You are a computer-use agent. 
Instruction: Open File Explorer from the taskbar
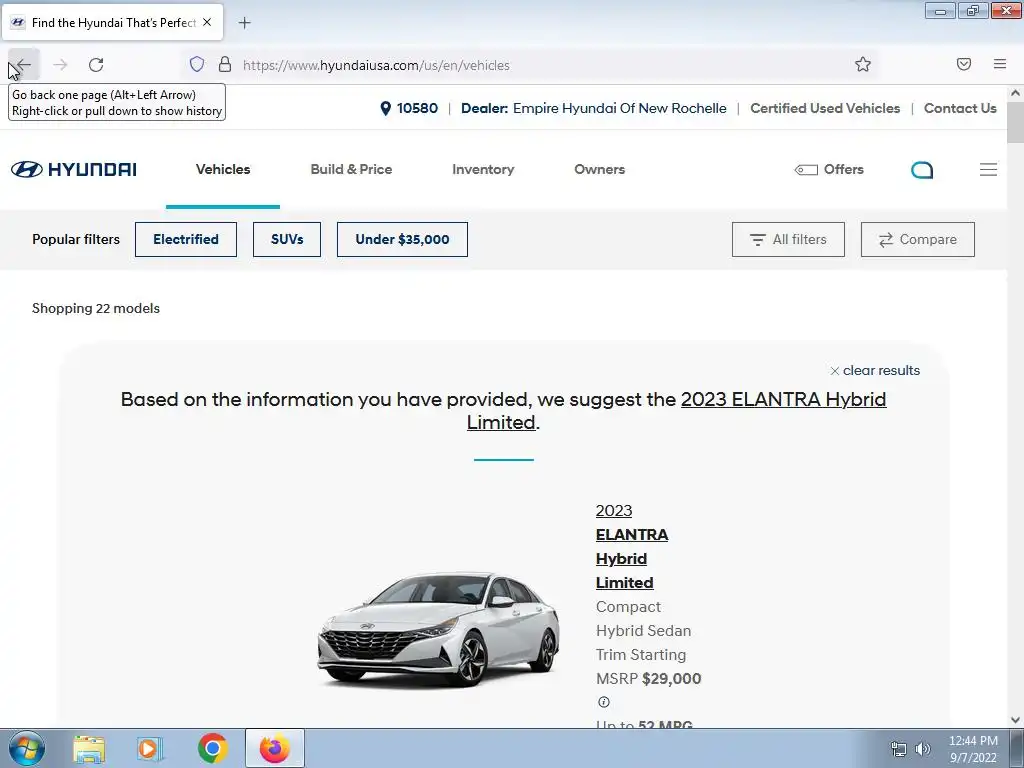(x=89, y=749)
